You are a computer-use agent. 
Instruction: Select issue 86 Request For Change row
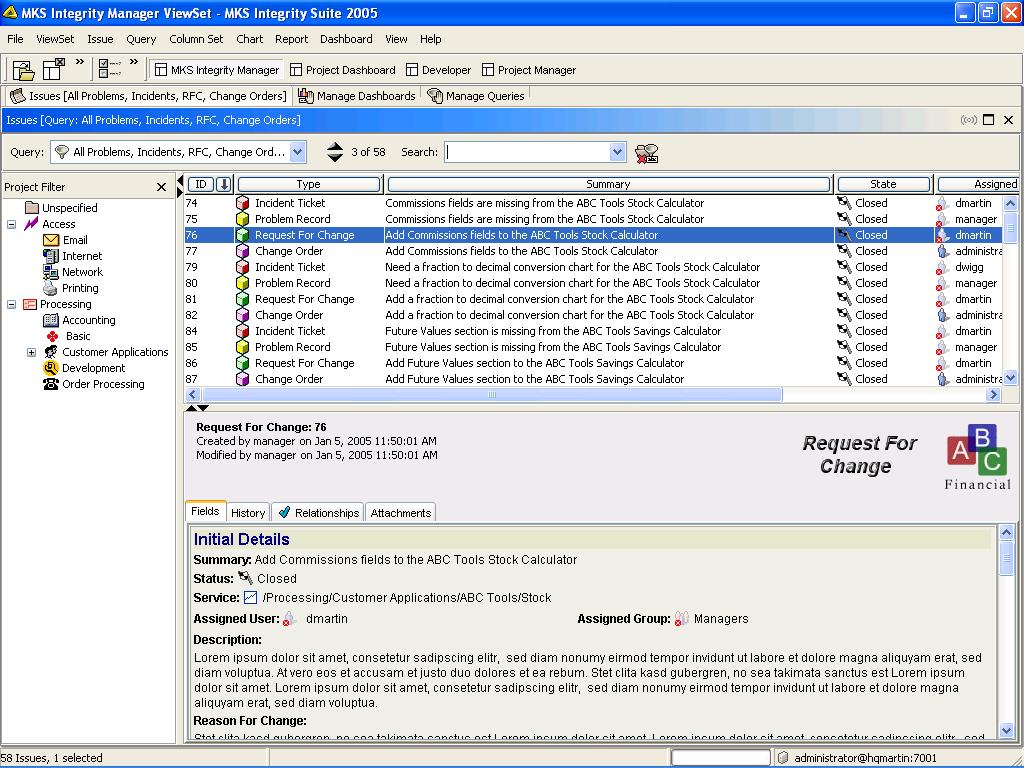[594, 363]
